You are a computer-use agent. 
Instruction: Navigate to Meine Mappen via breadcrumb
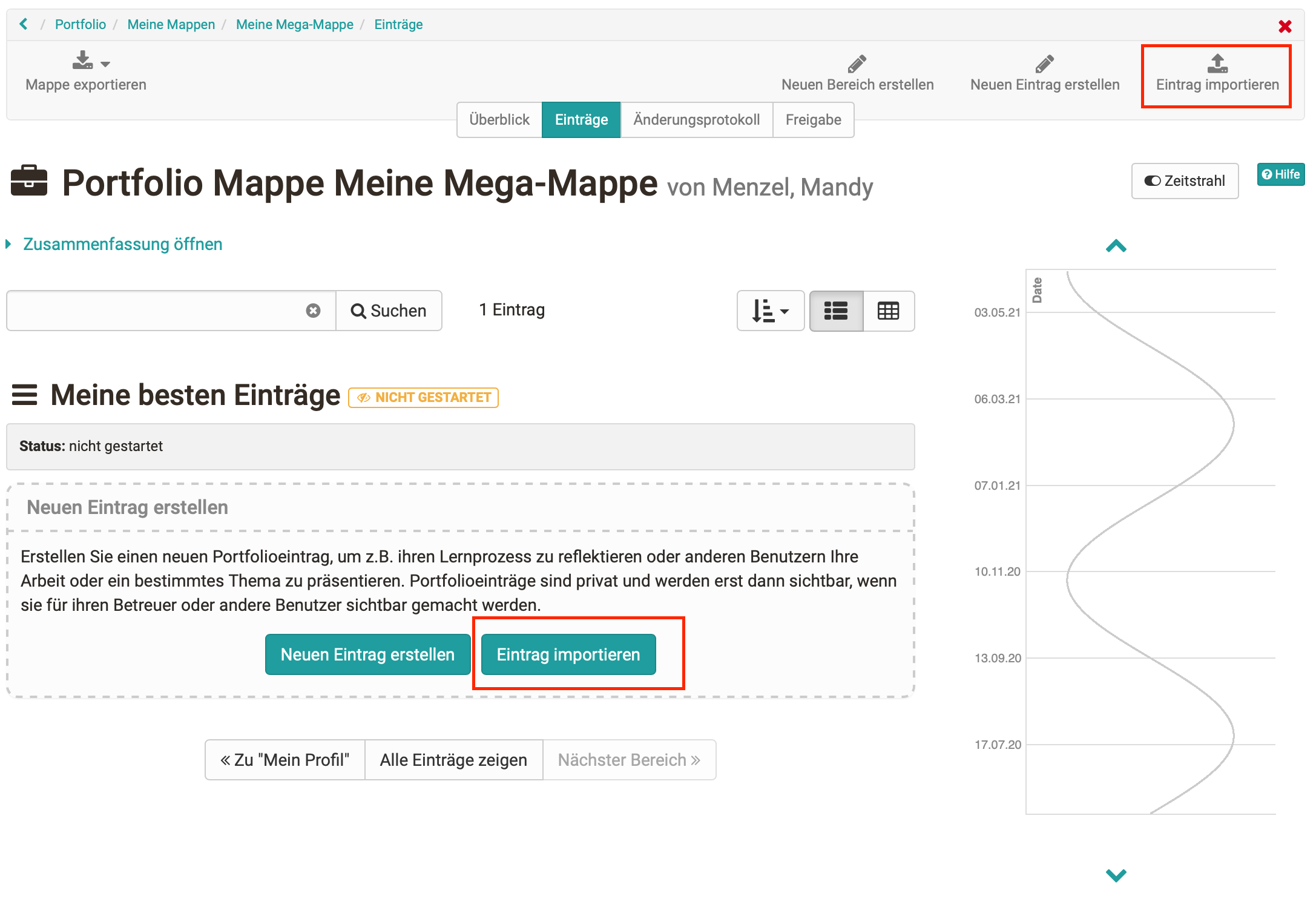pyautogui.click(x=171, y=24)
